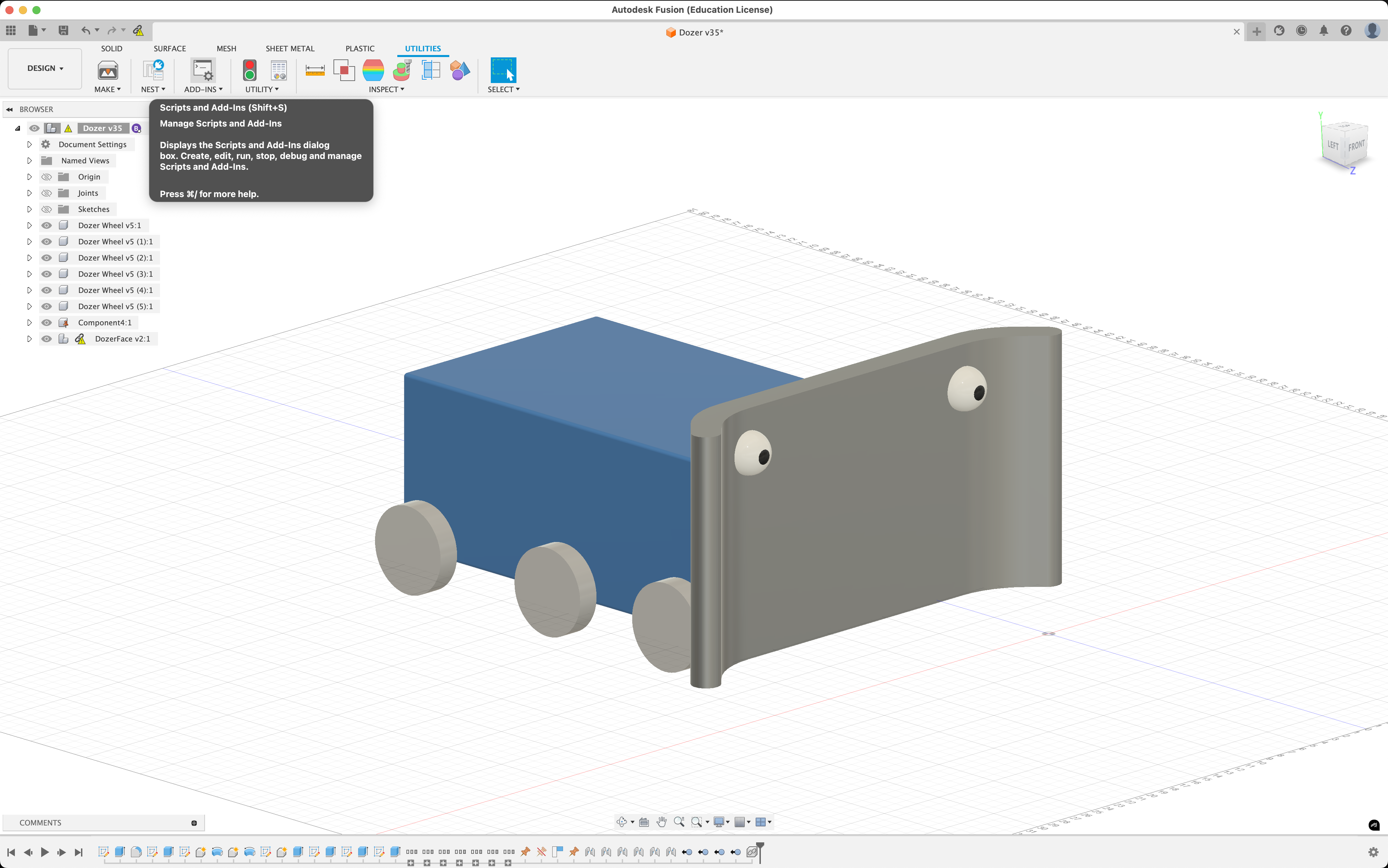Open the INSPECT dropdown menu
This screenshot has height=868, width=1388.
point(386,89)
